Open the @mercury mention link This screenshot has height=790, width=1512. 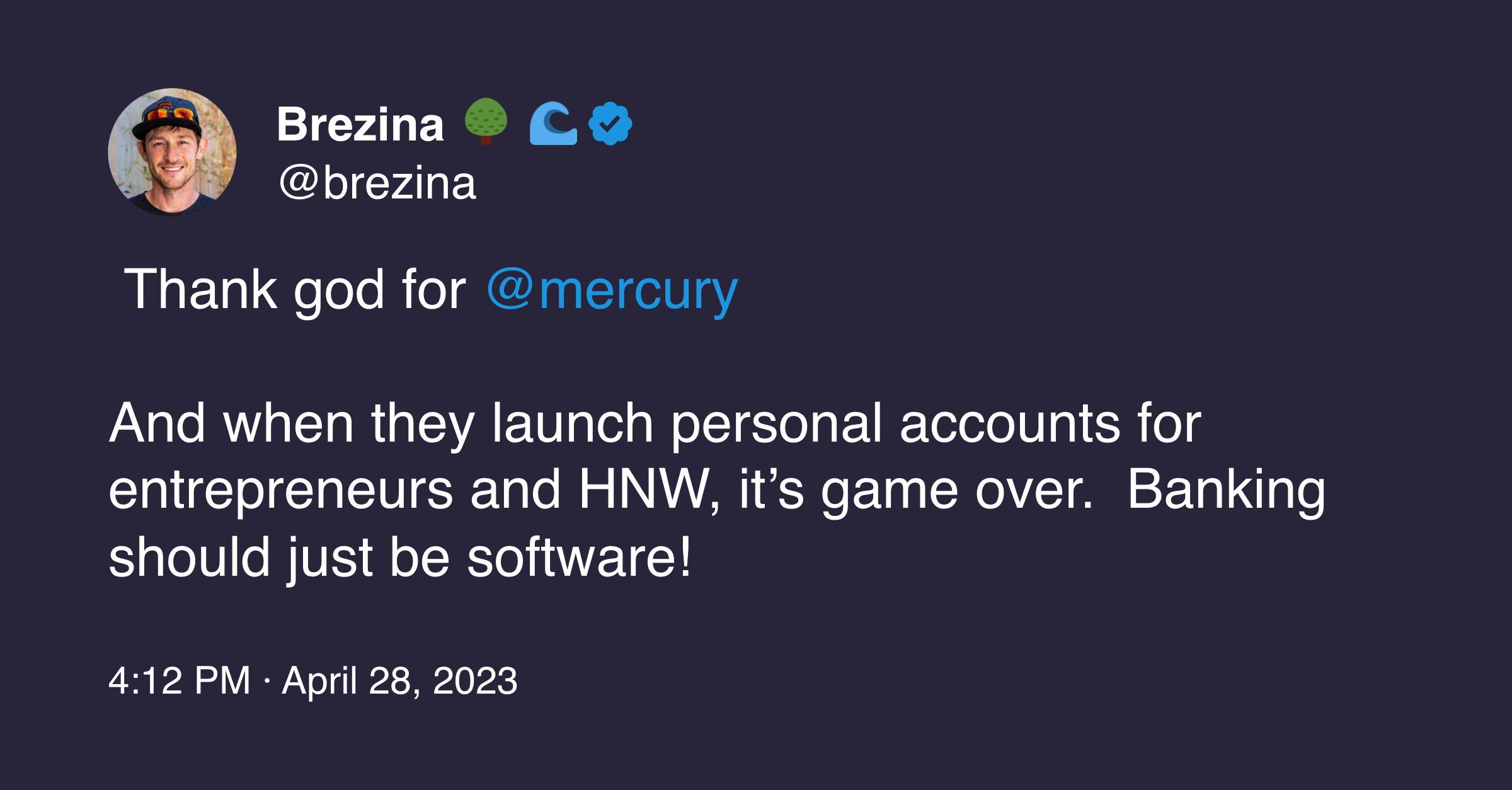point(612,290)
